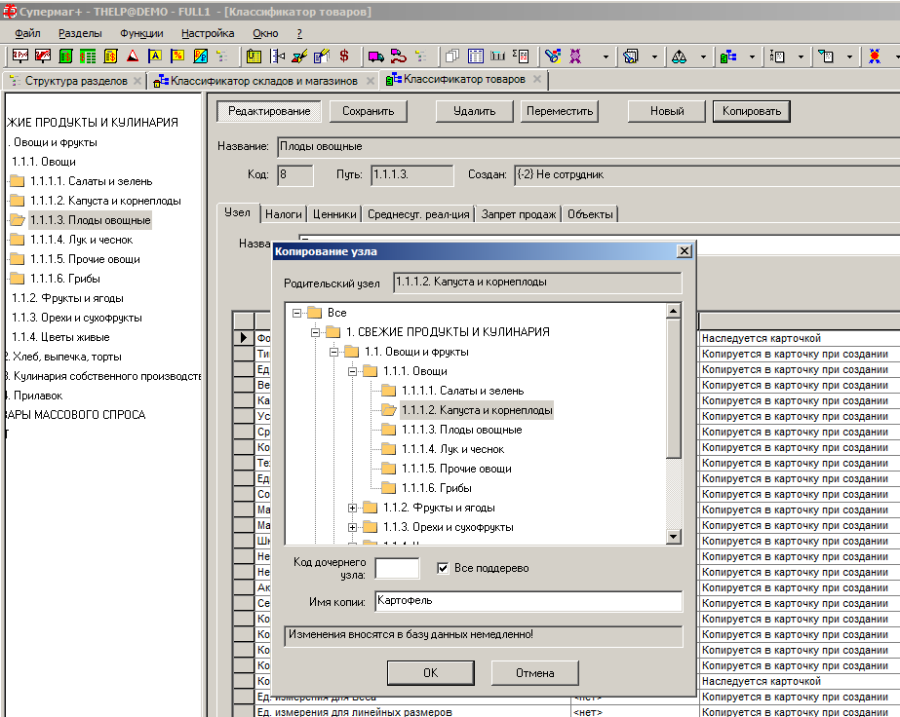Select '1.1.1.1. Салаты и зелень' in left tree
This screenshot has height=717, width=900.
(91, 181)
